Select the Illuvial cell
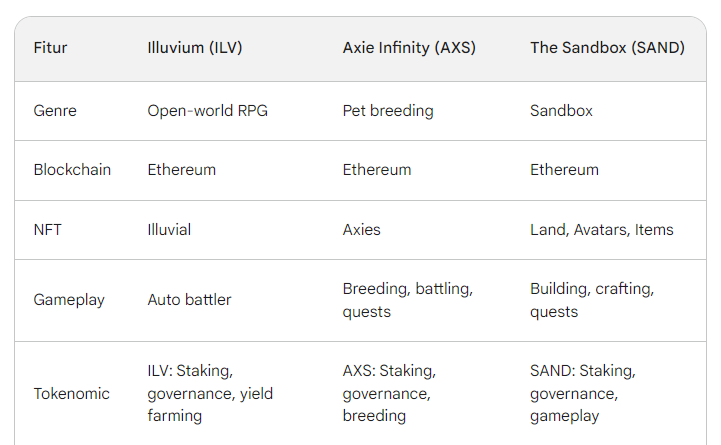Viewport: 721px width, 445px height. (169, 230)
